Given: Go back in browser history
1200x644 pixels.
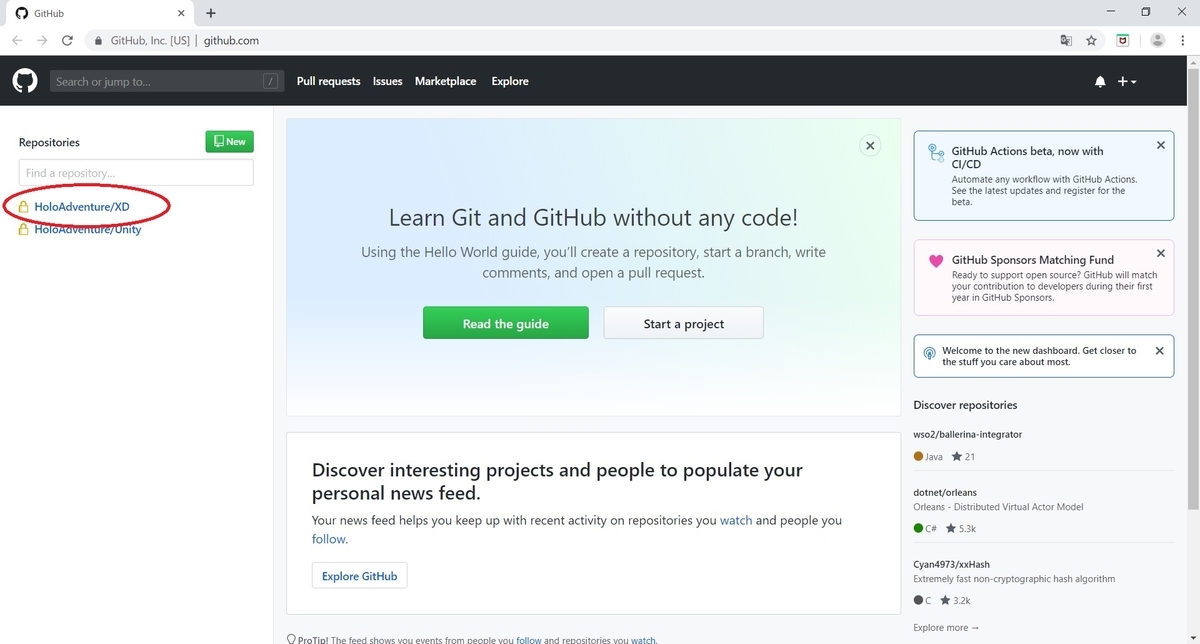Looking at the screenshot, I should pos(17,41).
